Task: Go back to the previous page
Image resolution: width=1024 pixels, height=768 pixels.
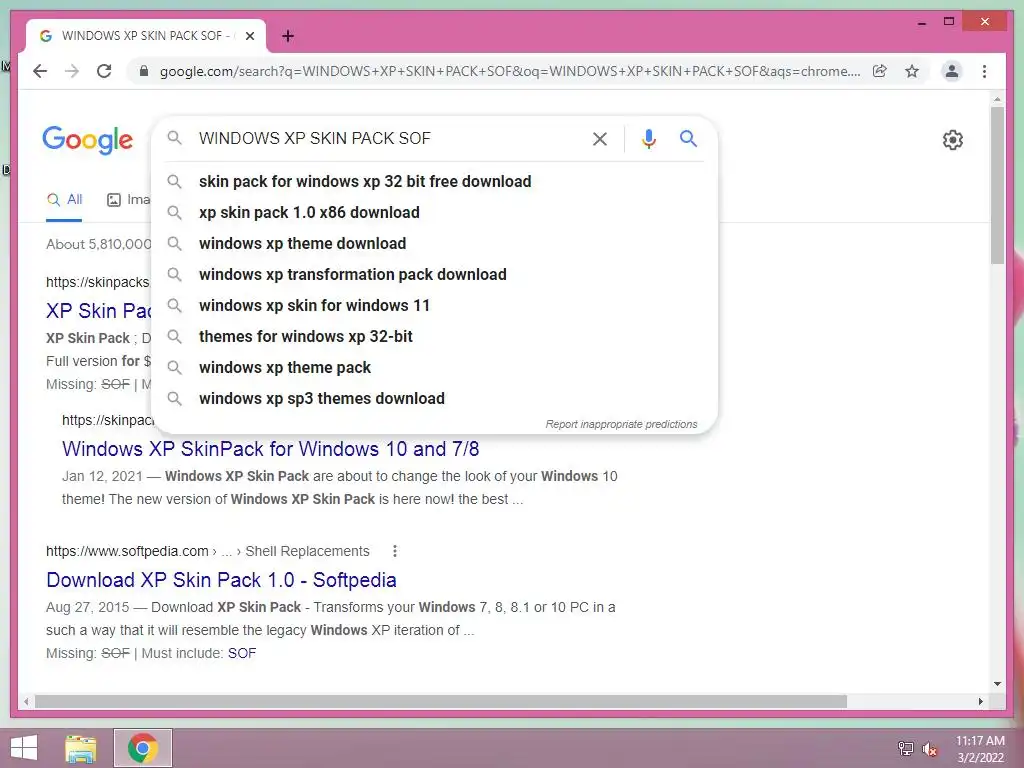Action: 40,71
